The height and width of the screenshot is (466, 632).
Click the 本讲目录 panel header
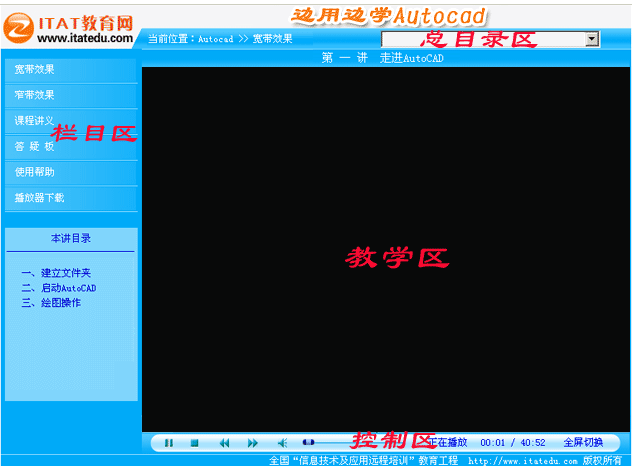point(71,239)
